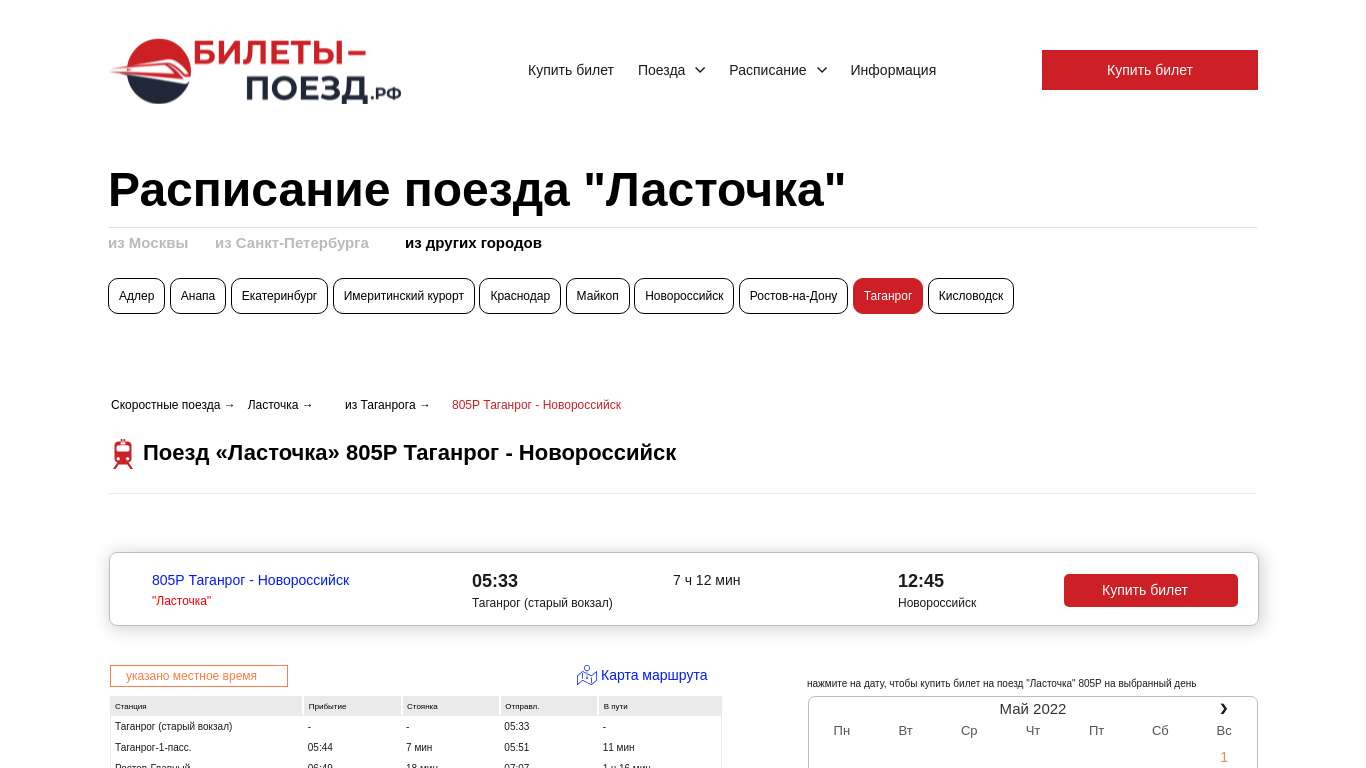Select the Ростов-на-Дону city chip
Image resolution: width=1366 pixels, height=768 pixels.
(793, 296)
